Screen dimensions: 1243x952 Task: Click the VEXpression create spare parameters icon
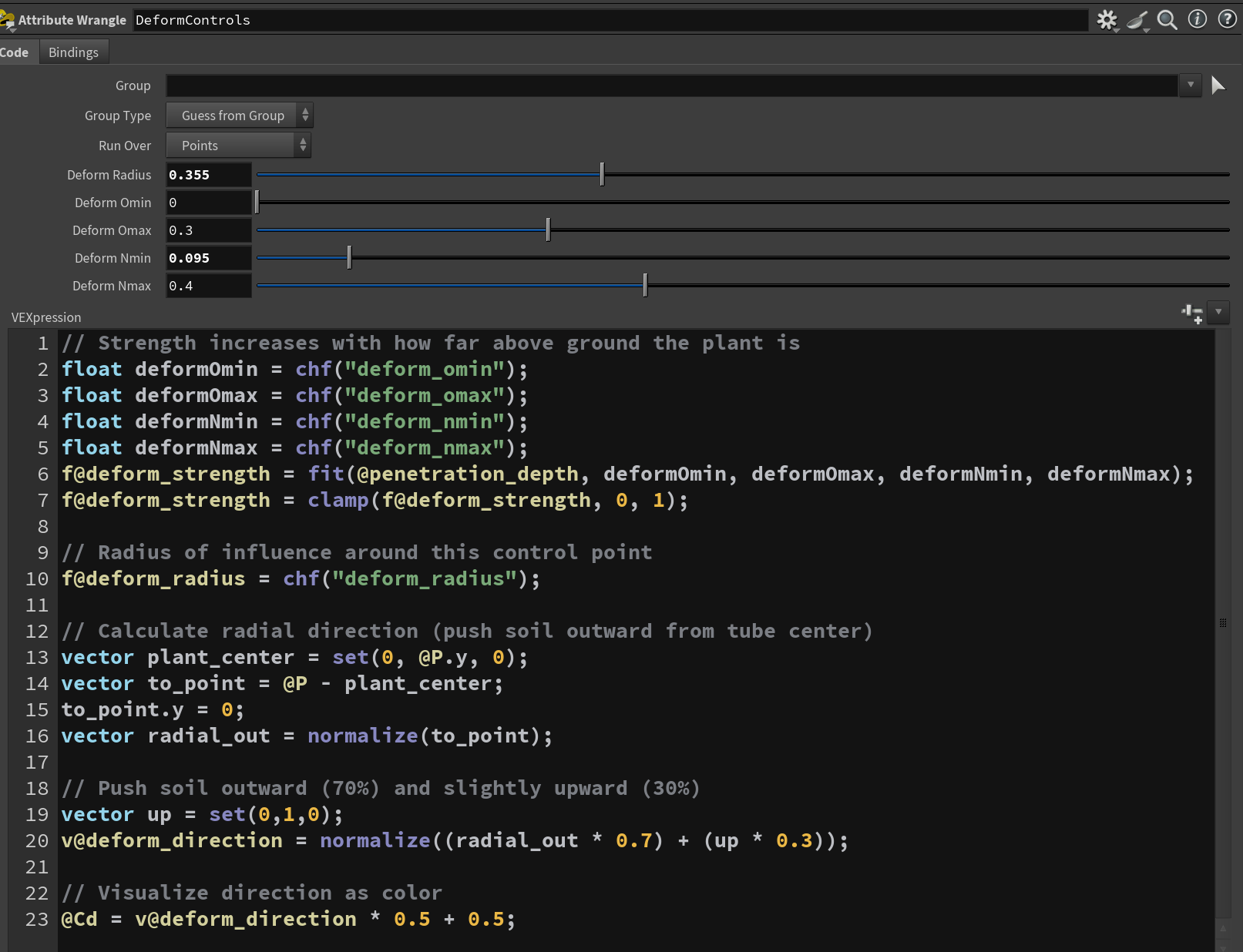point(1192,313)
